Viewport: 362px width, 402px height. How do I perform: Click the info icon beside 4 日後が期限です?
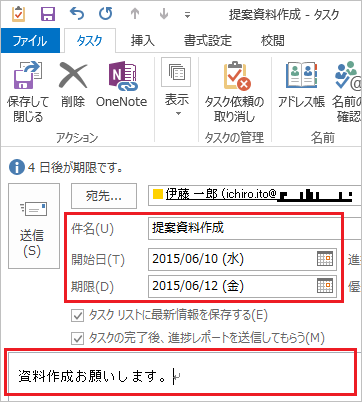click(x=17, y=167)
